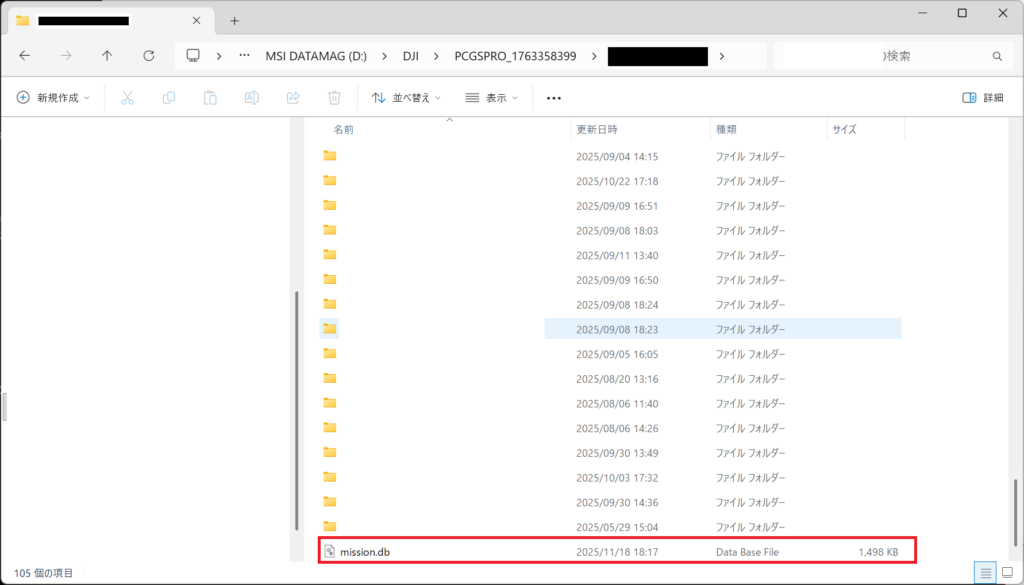Open the 表示 view dropdown
The width and height of the screenshot is (1024, 585).
pos(492,98)
